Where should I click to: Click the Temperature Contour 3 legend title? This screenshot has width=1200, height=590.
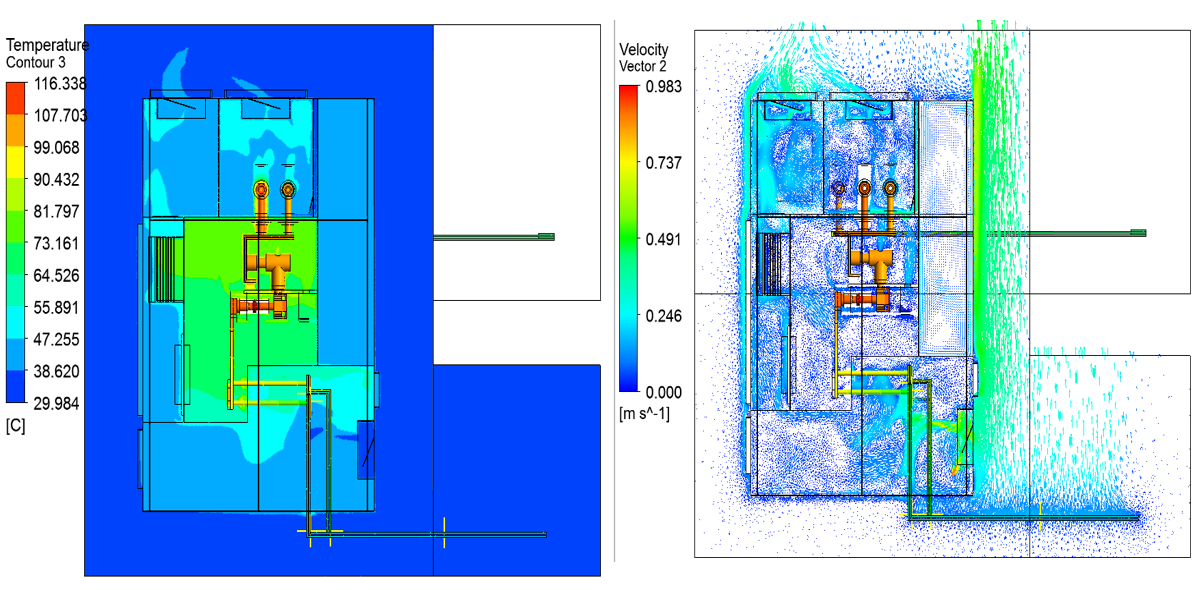[x=45, y=52]
